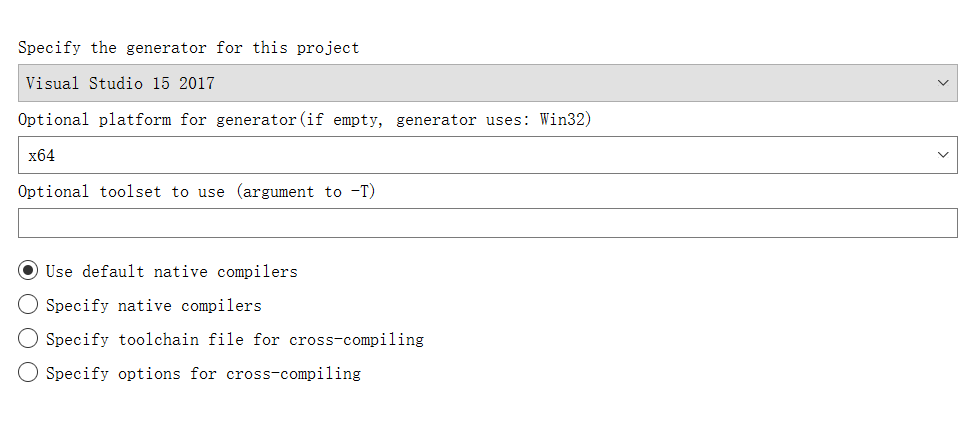Open the Visual Studio 15 2017 generator dropdown
The width and height of the screenshot is (970, 441).
pos(487,83)
